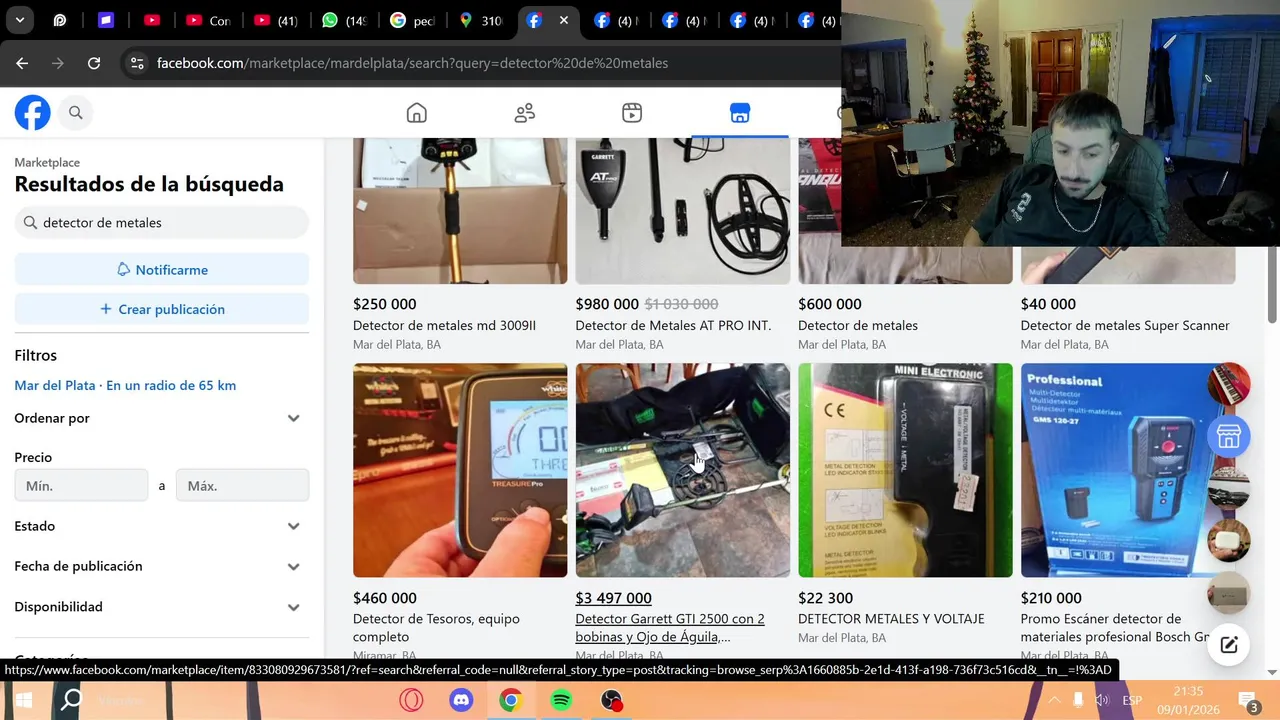This screenshot has width=1280, height=720.
Task: Open Discord from the taskbar
Action: 461,700
